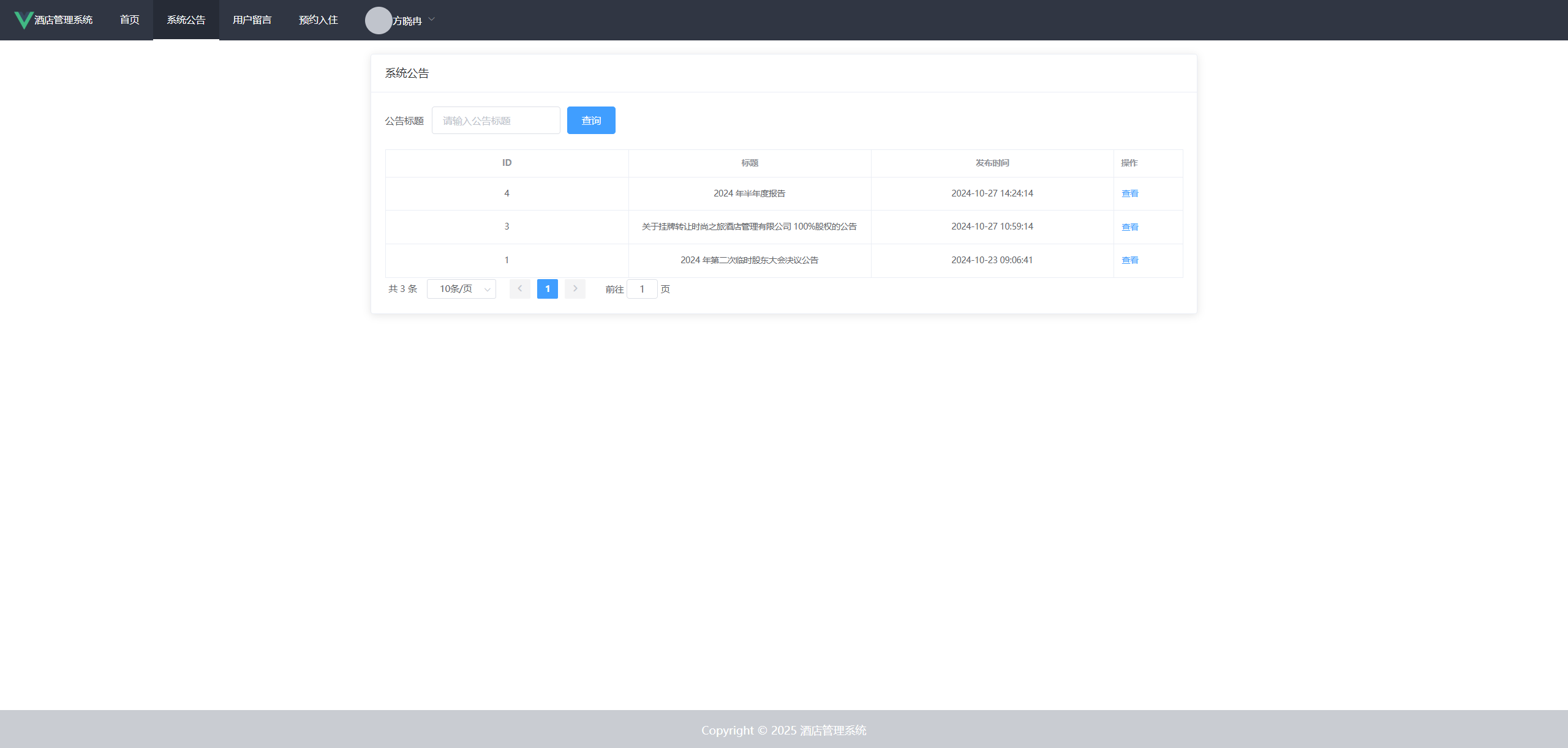Click the 查询 search button
Screen dimensions: 1568x748
[590, 120]
